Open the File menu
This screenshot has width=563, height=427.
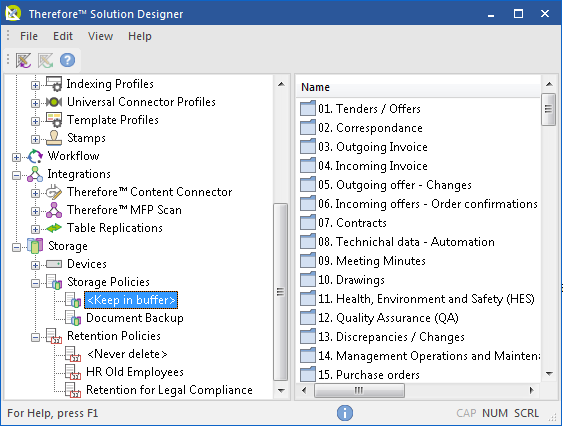[x=29, y=36]
